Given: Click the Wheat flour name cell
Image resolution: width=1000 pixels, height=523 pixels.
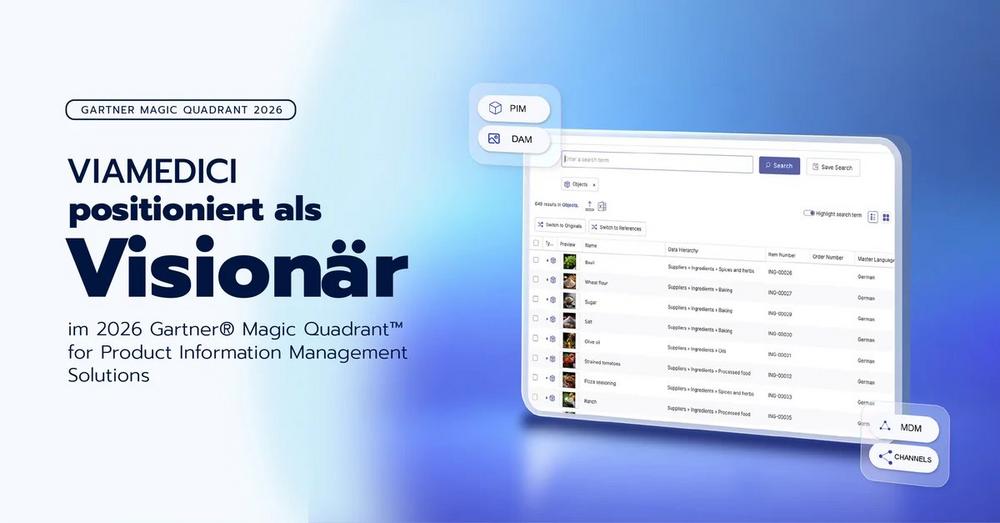Looking at the screenshot, I should [x=596, y=282].
